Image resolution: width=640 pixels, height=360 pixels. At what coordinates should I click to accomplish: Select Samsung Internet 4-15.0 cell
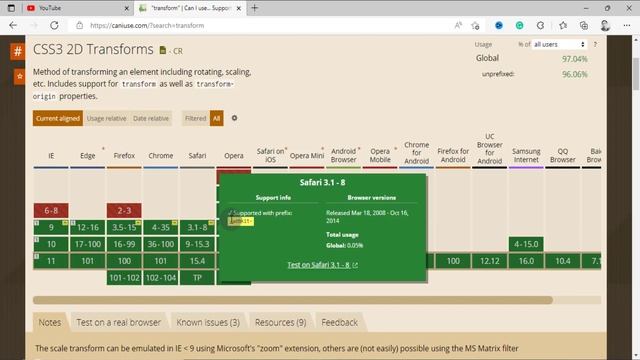click(526, 244)
